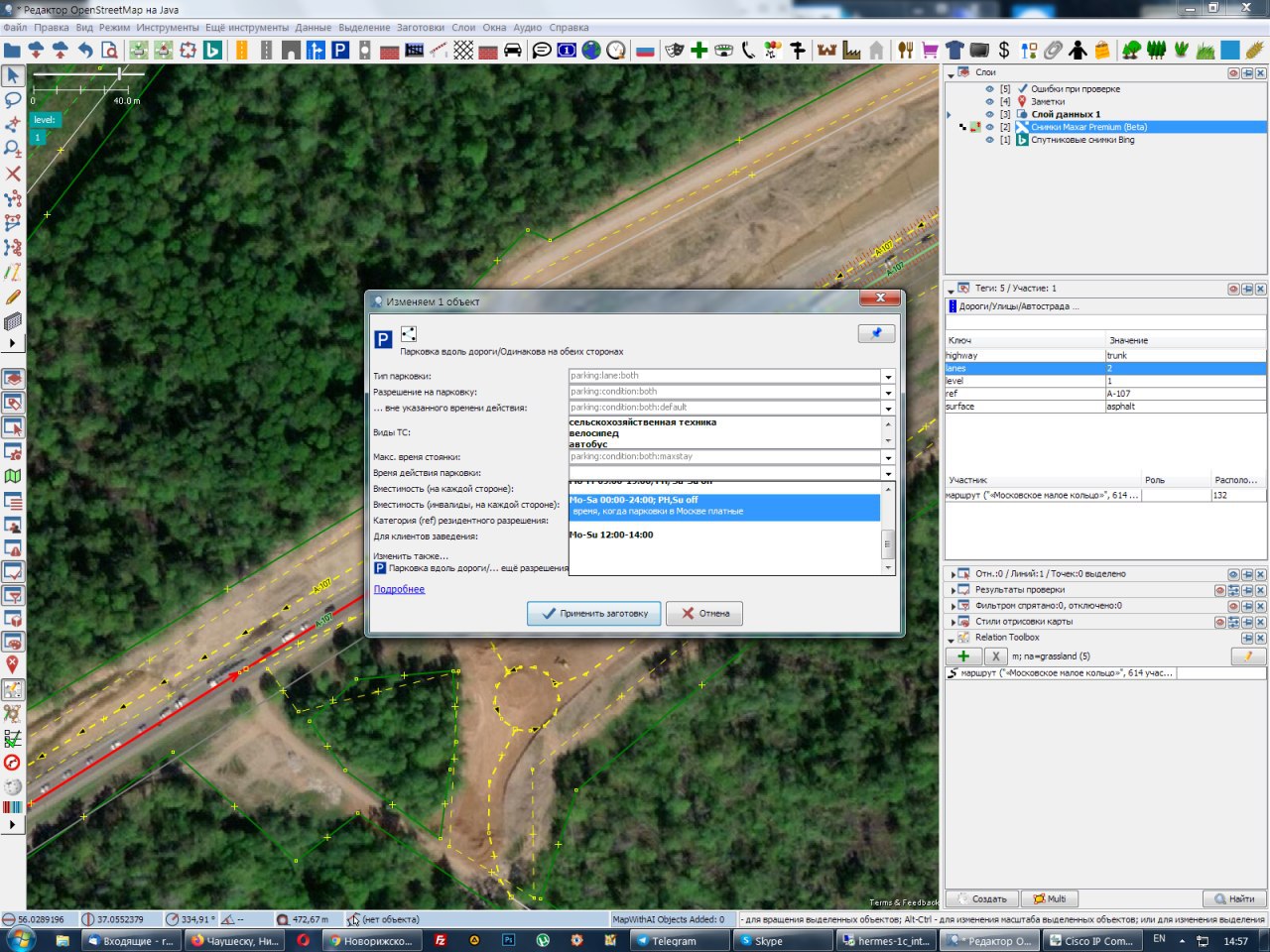Click the Undo arrow icon
The image size is (1270, 952).
click(x=85, y=50)
